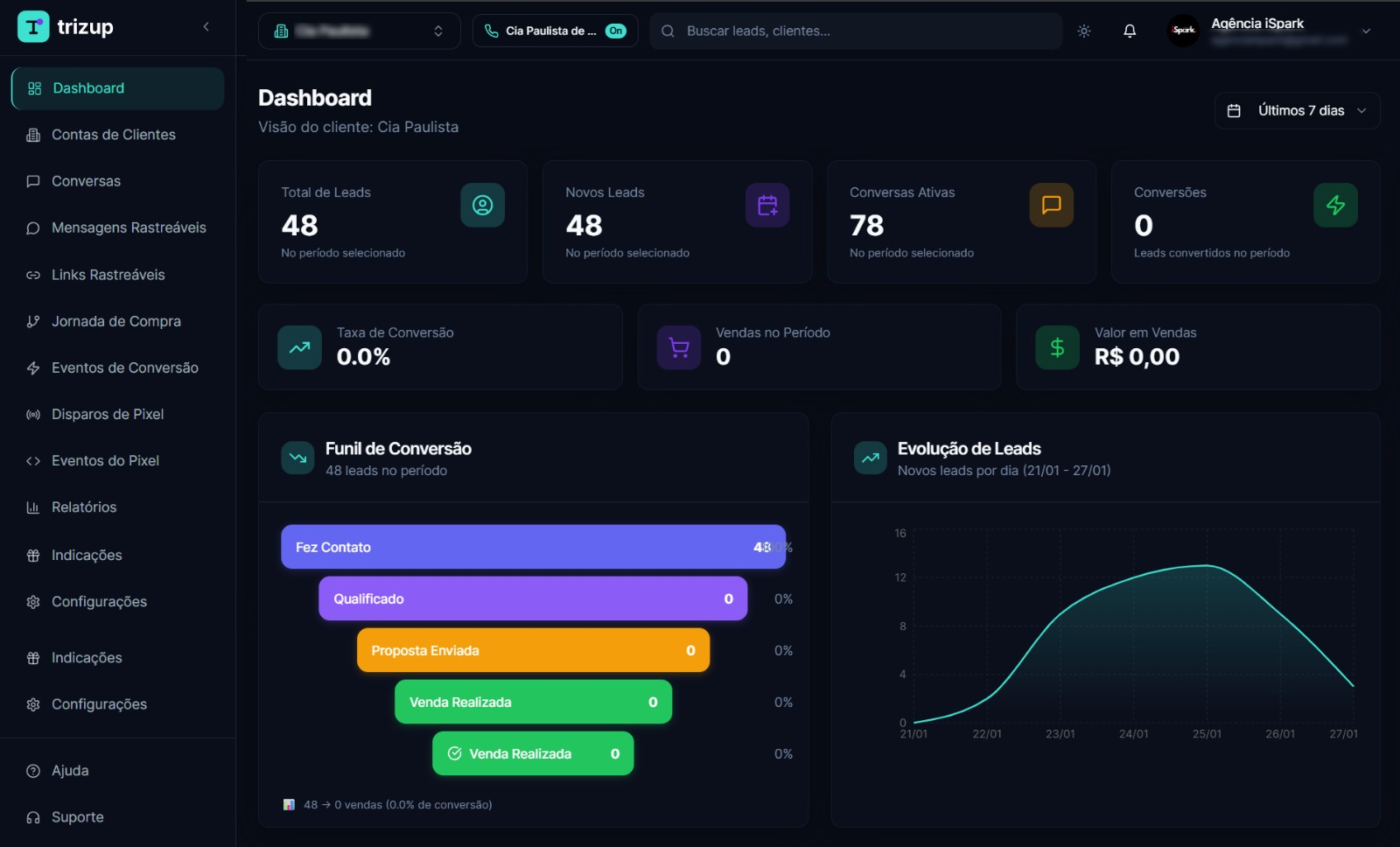The width and height of the screenshot is (1400, 847).
Task: Click the 25/01 label on chart axis
Action: [x=1207, y=734]
